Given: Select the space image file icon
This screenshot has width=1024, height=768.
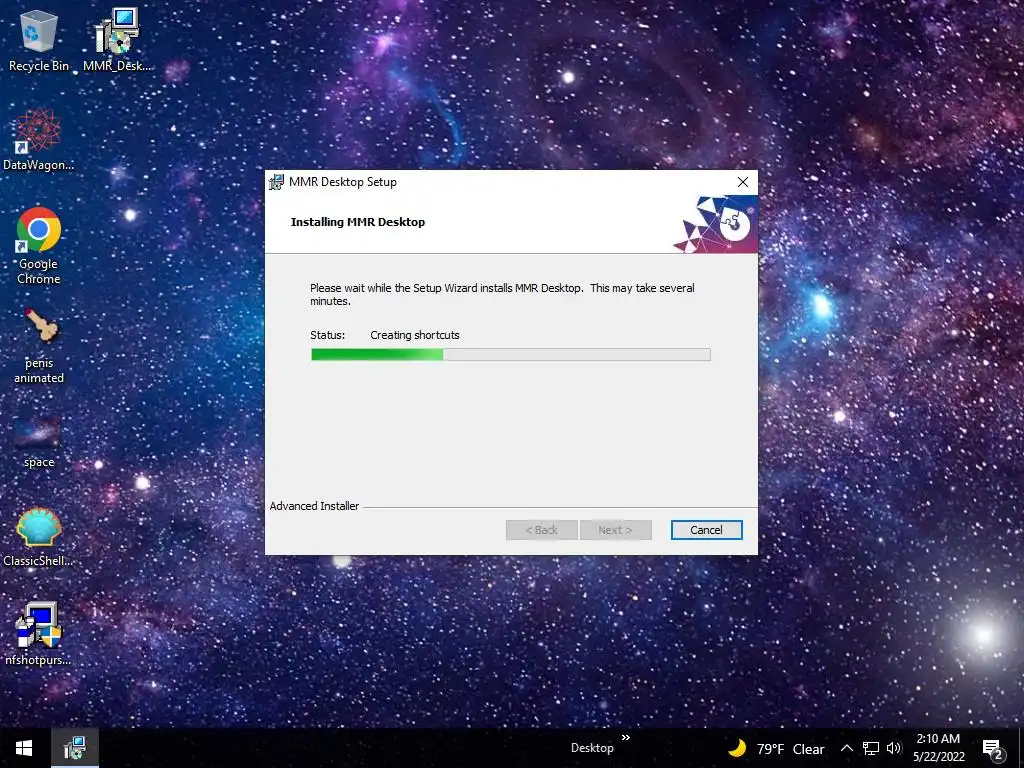Looking at the screenshot, I should (x=39, y=443).
